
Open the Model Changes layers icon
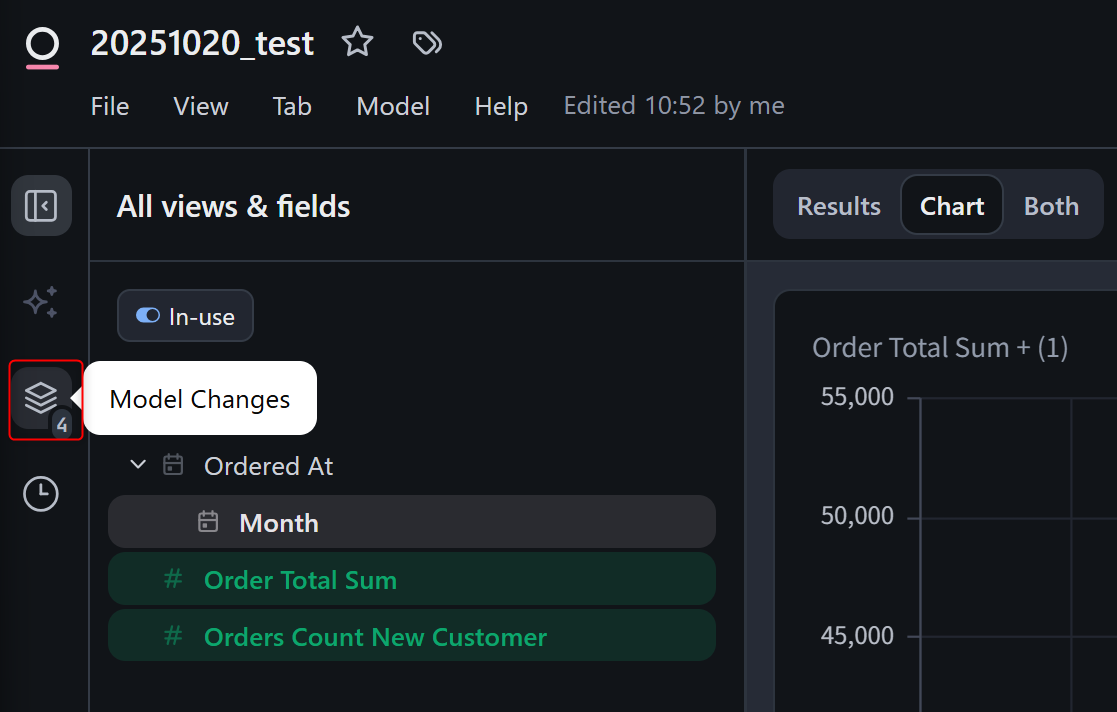(41, 398)
